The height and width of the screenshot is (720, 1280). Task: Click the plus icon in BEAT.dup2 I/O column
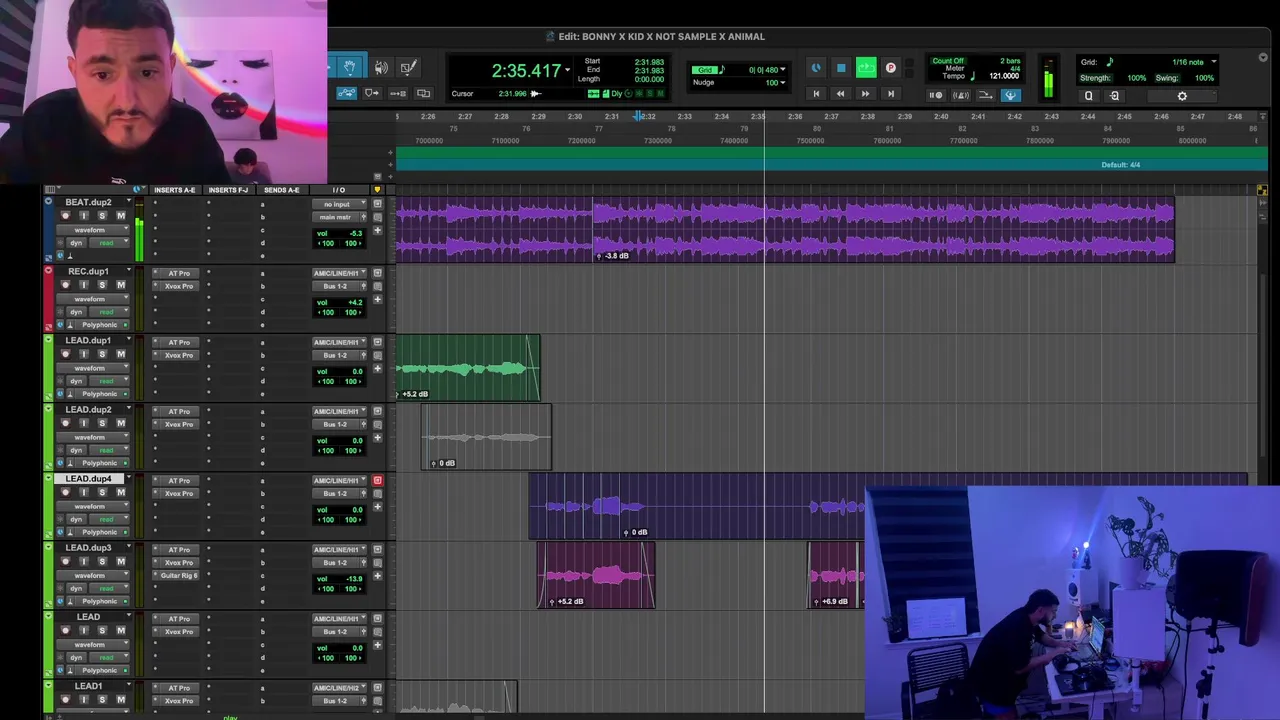pyautogui.click(x=377, y=231)
